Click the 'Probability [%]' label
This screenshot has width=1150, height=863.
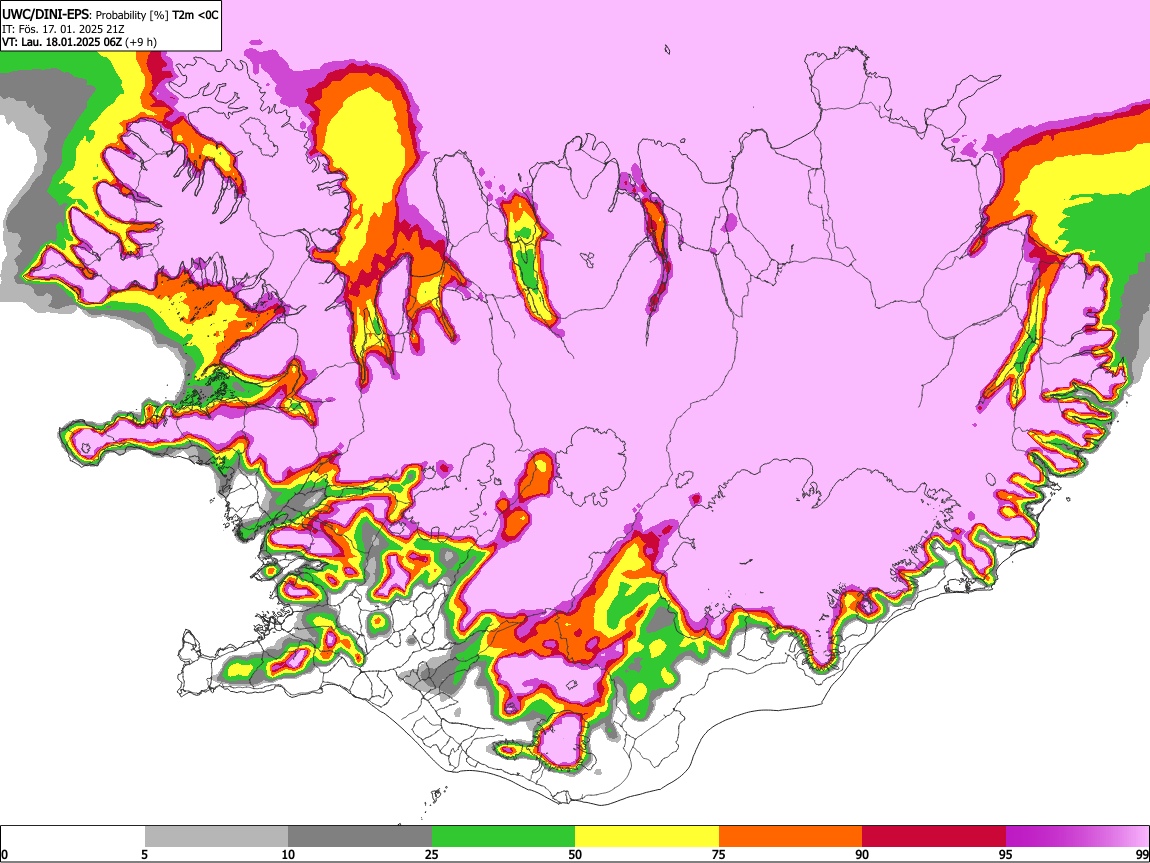coord(133,15)
